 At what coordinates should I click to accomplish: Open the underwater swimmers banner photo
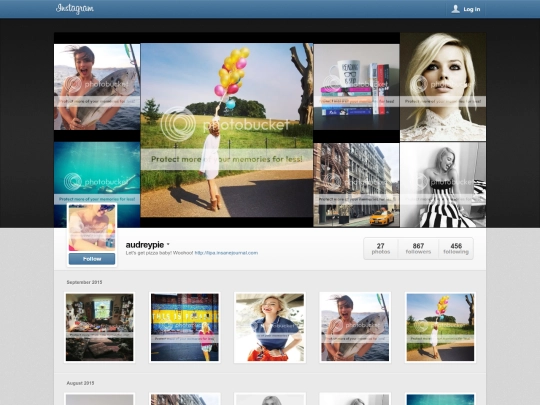click(97, 172)
